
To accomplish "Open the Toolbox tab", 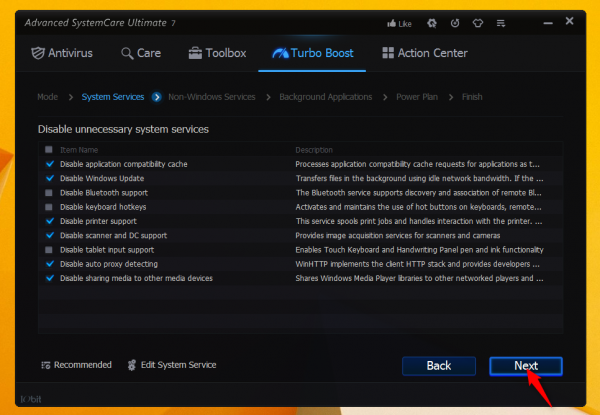I will [217, 53].
